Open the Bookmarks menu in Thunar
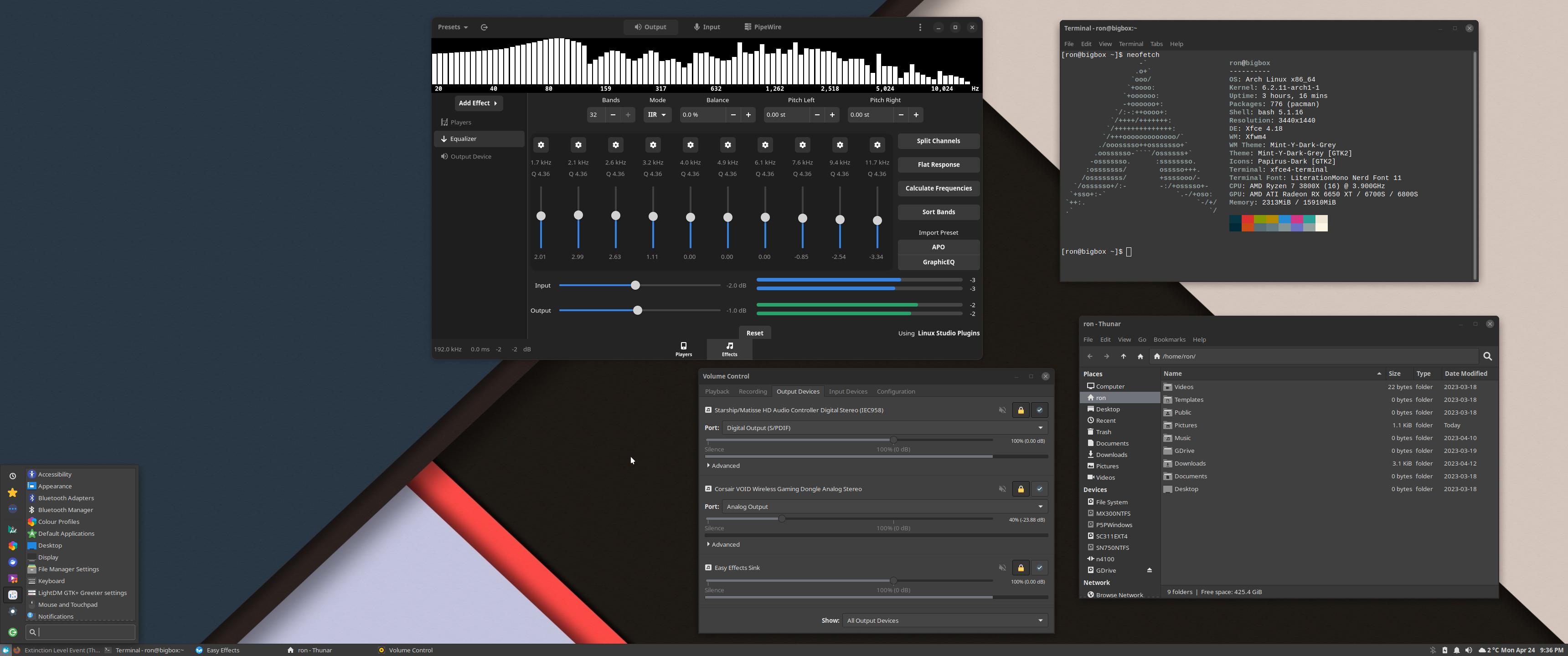Screen dimensions: 1568x656 click(x=1169, y=339)
